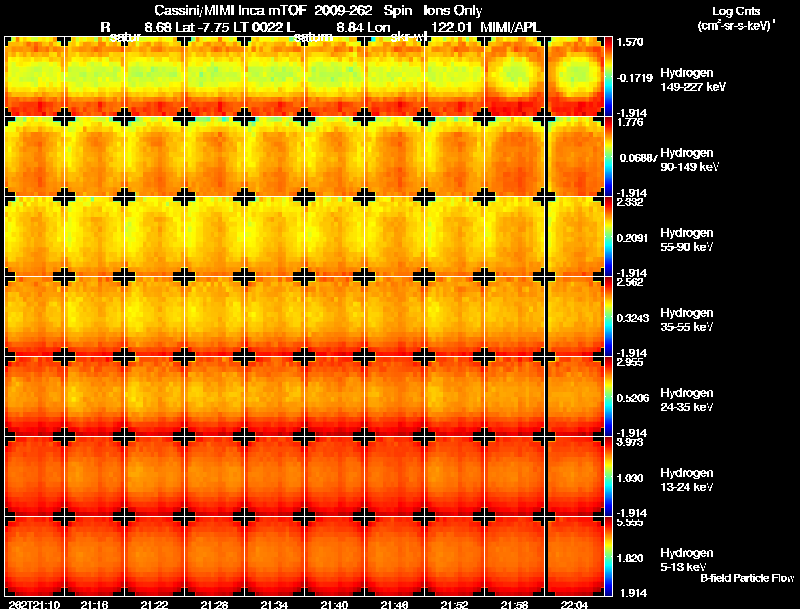The height and width of the screenshot is (609, 800).
Task: Click the '122.01' longitude value
Action: 452,27
